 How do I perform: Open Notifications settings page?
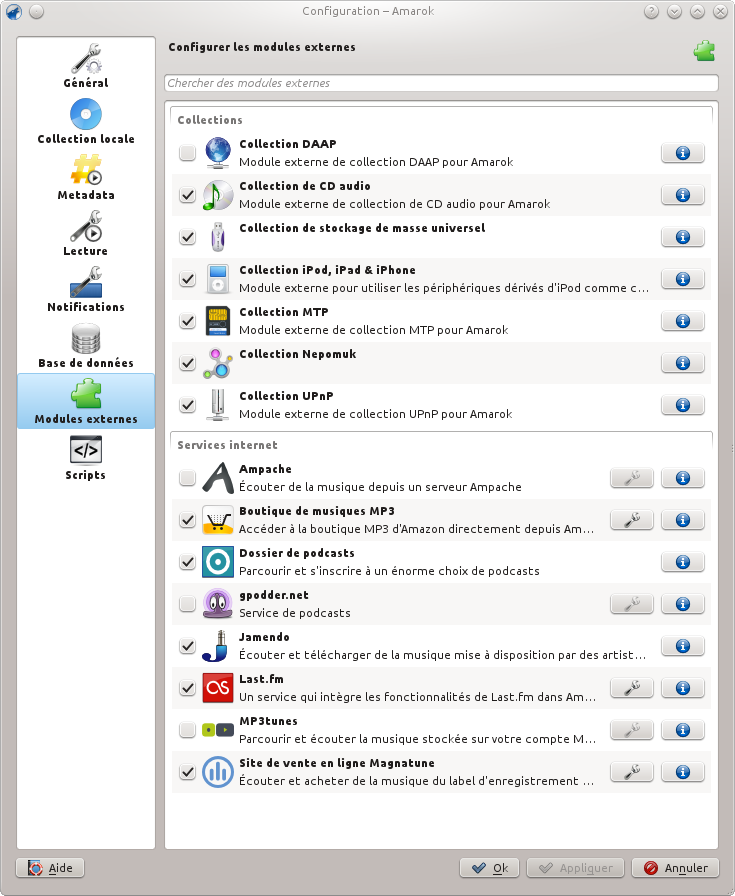point(86,290)
